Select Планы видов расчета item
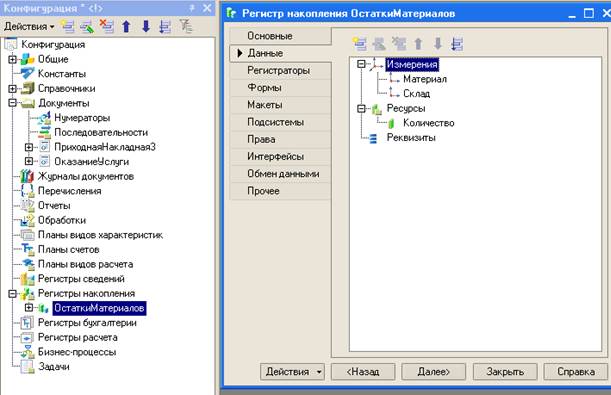The height and width of the screenshot is (395, 611). [x=85, y=264]
